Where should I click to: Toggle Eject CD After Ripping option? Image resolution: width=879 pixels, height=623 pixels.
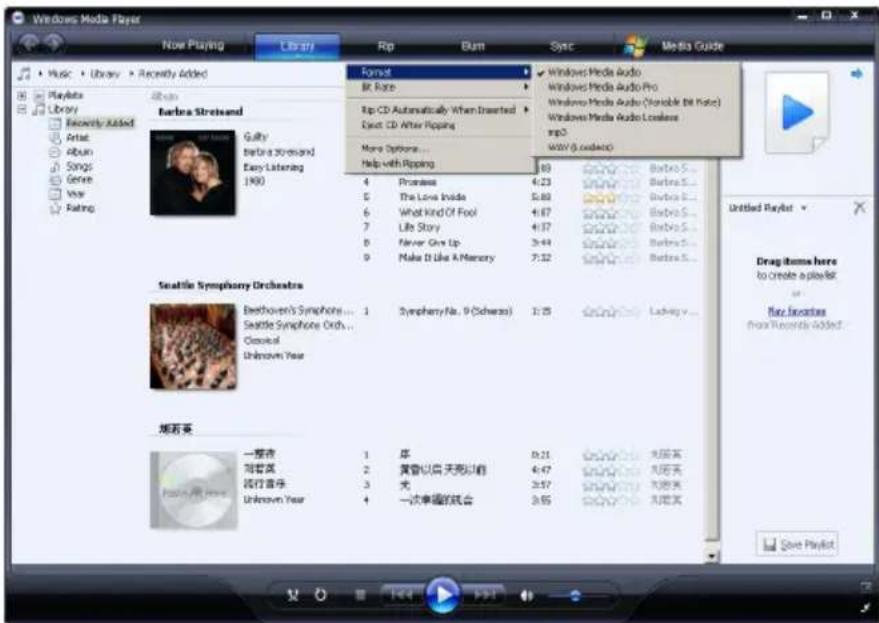[440, 125]
